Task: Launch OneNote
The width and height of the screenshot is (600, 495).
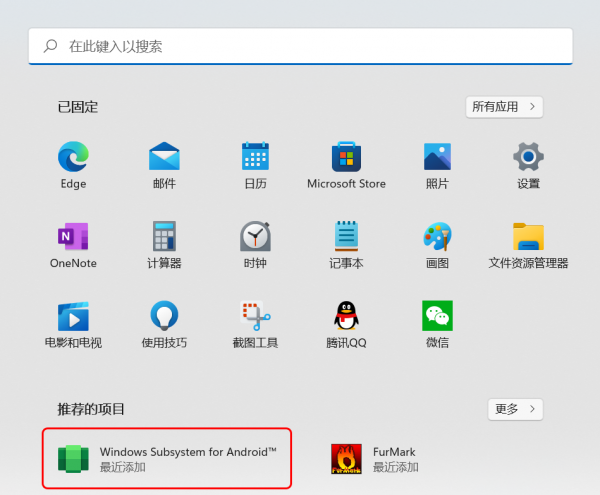Action: tap(73, 245)
